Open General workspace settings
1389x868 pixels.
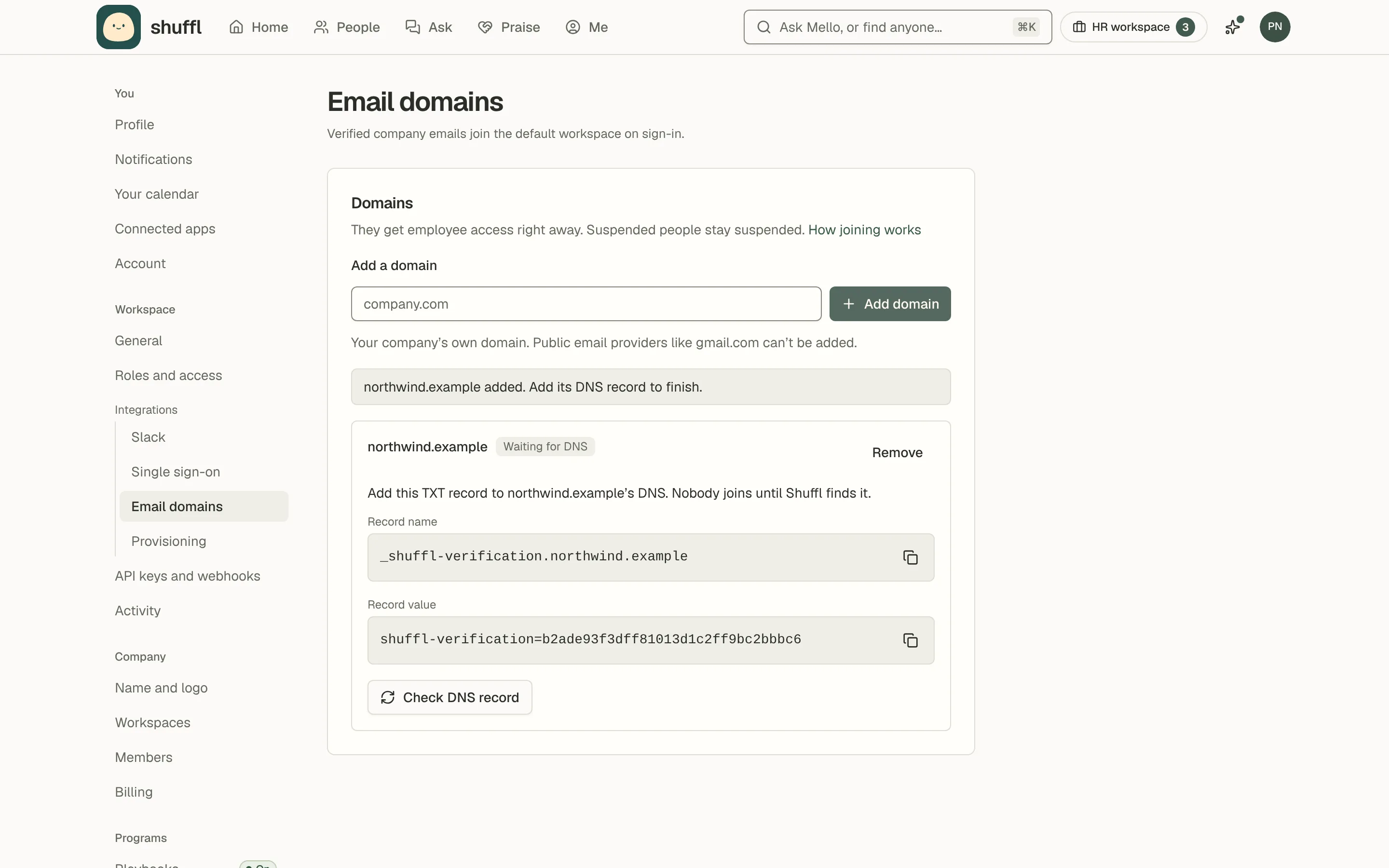click(138, 340)
